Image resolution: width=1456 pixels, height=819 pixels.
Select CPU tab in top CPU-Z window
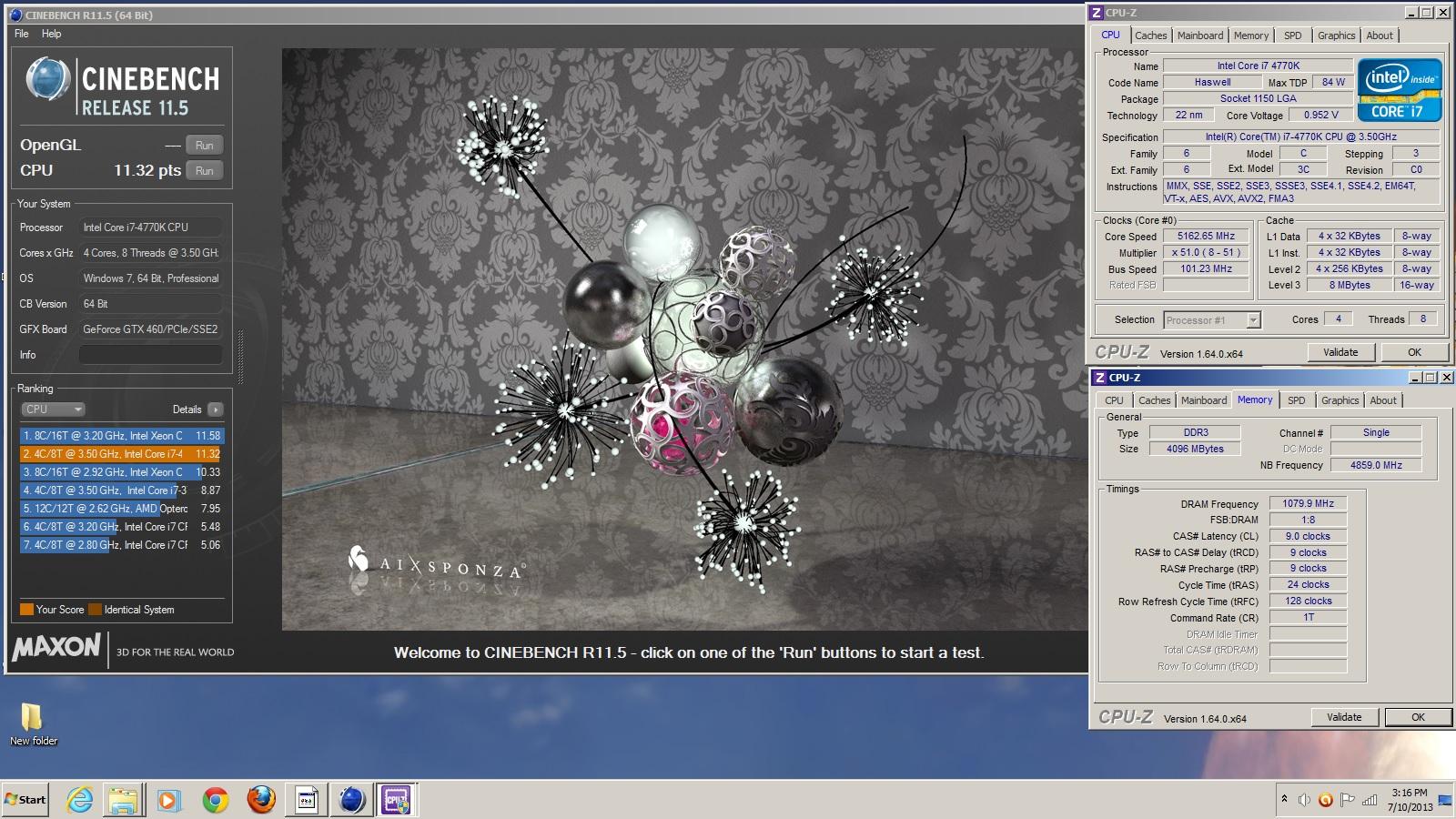point(1111,35)
